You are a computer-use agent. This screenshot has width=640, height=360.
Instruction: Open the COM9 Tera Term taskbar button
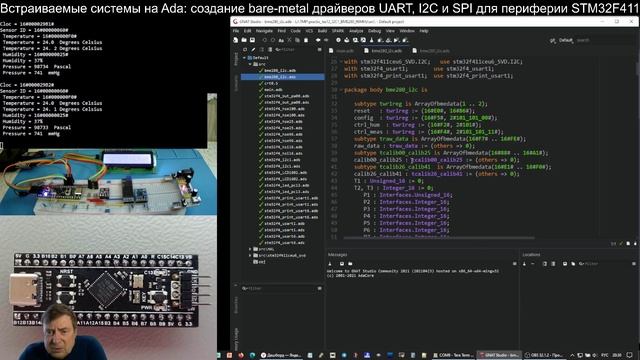[453, 355]
